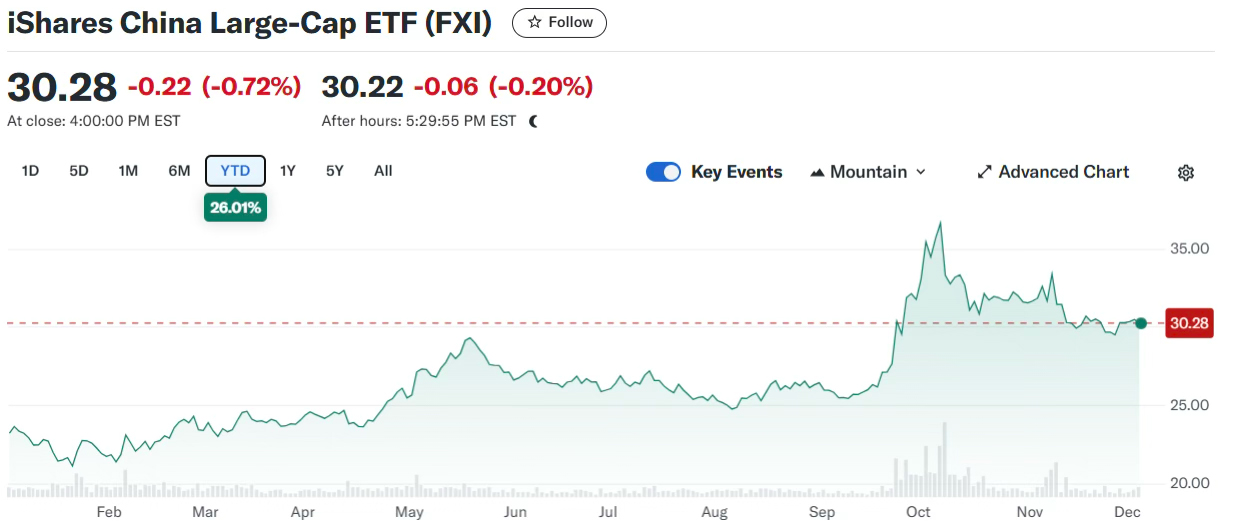Toggle the Key Events switch
Viewport: 1237px width, 532px height.
(663, 172)
